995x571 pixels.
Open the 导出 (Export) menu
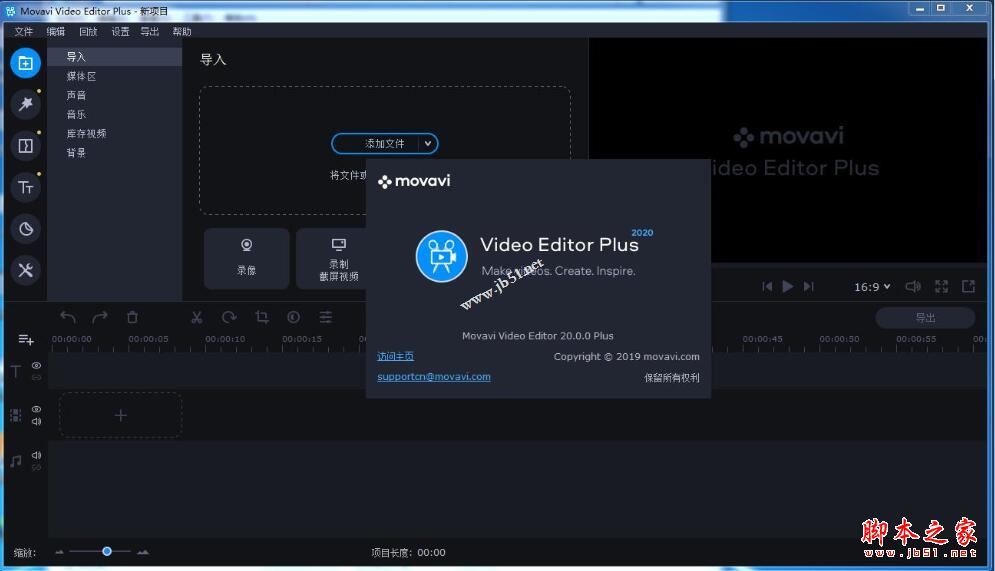150,32
